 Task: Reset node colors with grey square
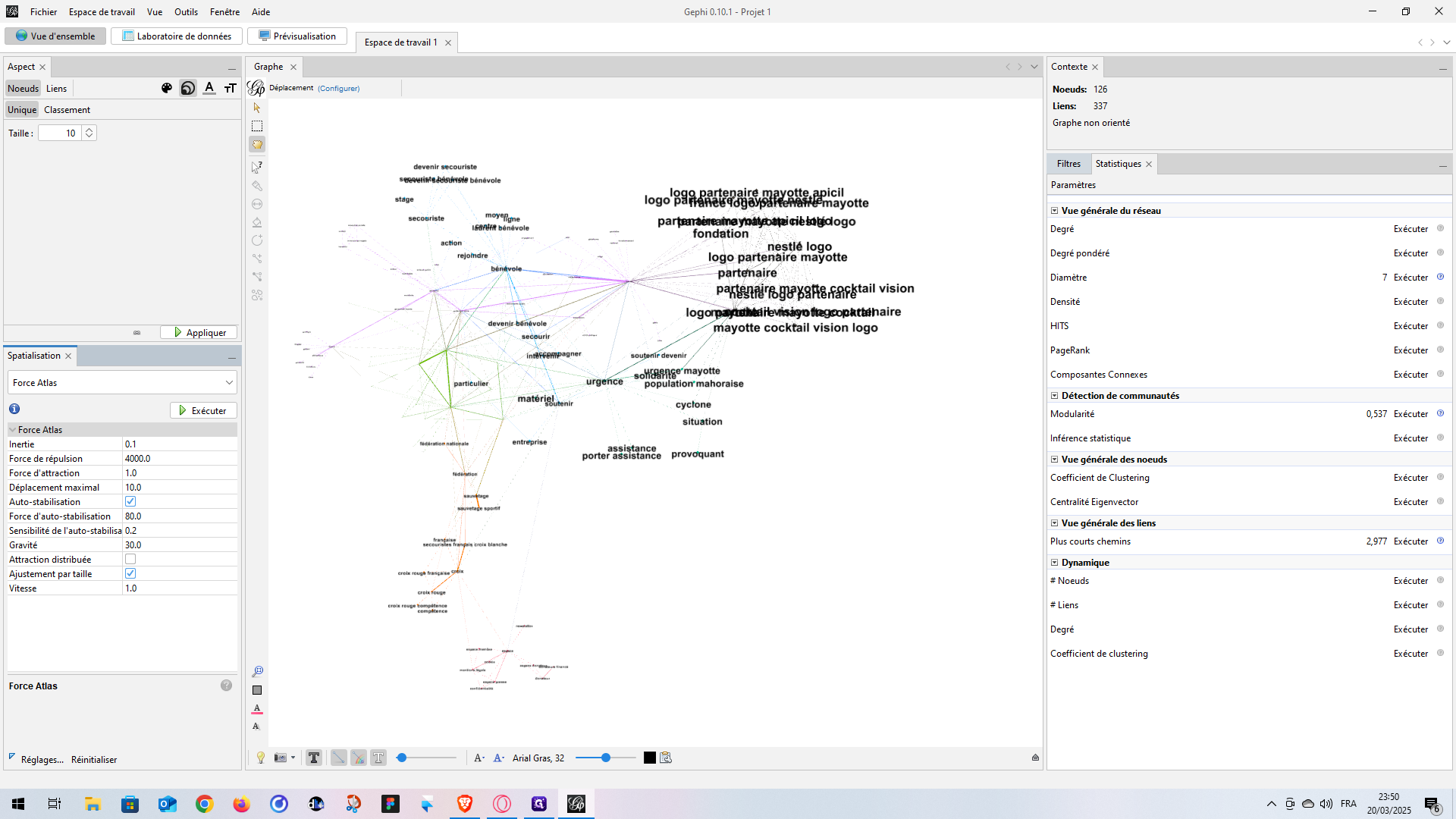(257, 690)
